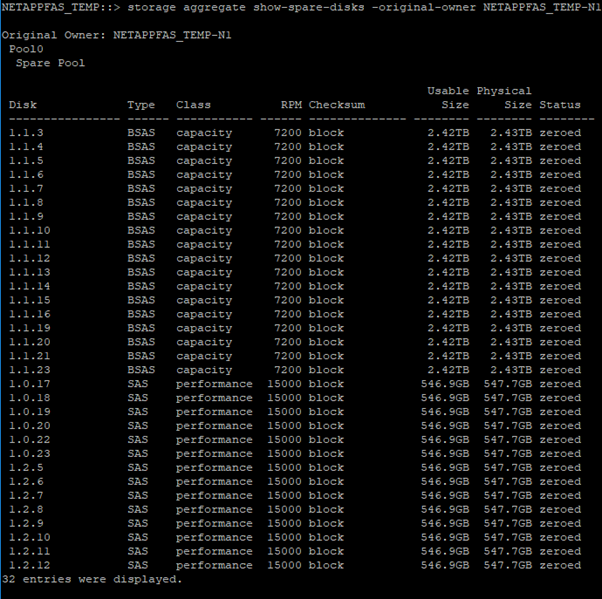Click '2.42TB' usable size in row 1.1.23
The image size is (602, 599).
click(448, 370)
